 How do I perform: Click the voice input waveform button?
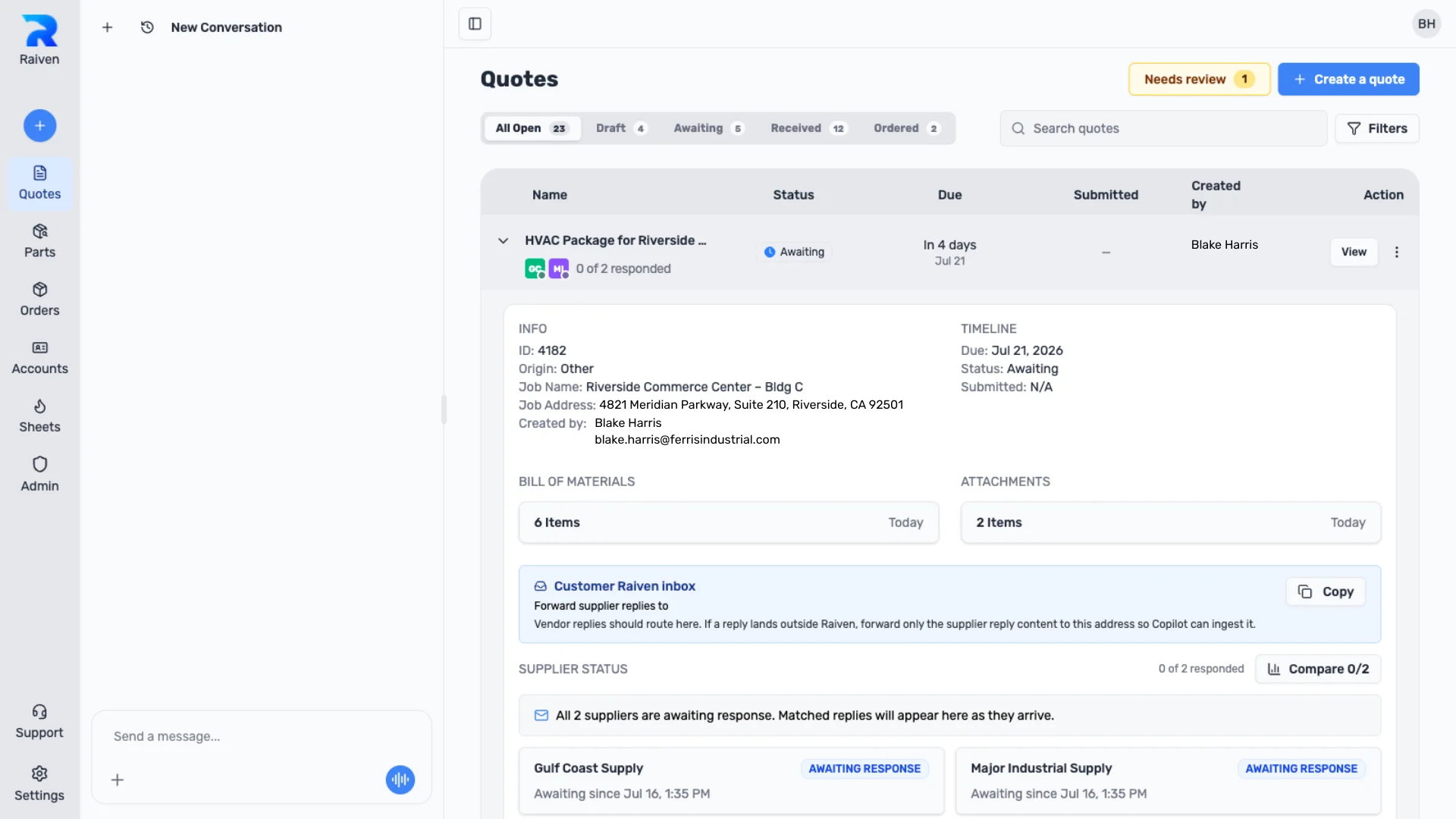point(400,780)
